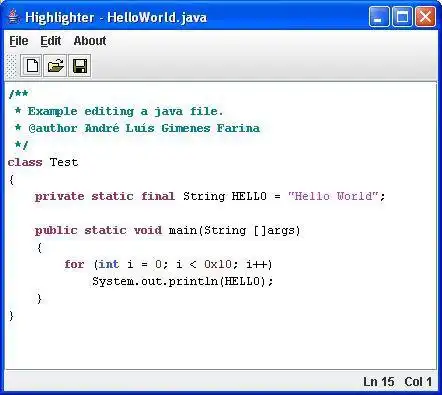Open the Edit menu
This screenshot has height=395, width=442.
click(51, 41)
